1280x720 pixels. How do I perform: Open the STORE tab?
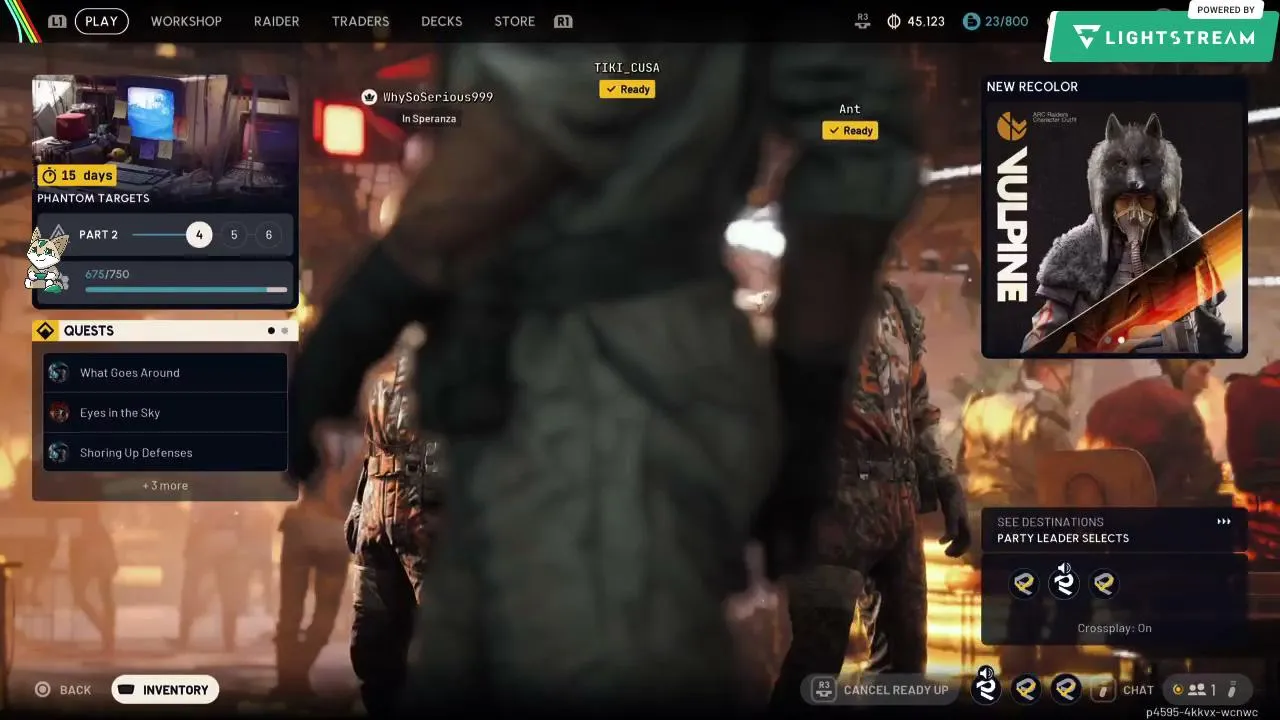(514, 21)
